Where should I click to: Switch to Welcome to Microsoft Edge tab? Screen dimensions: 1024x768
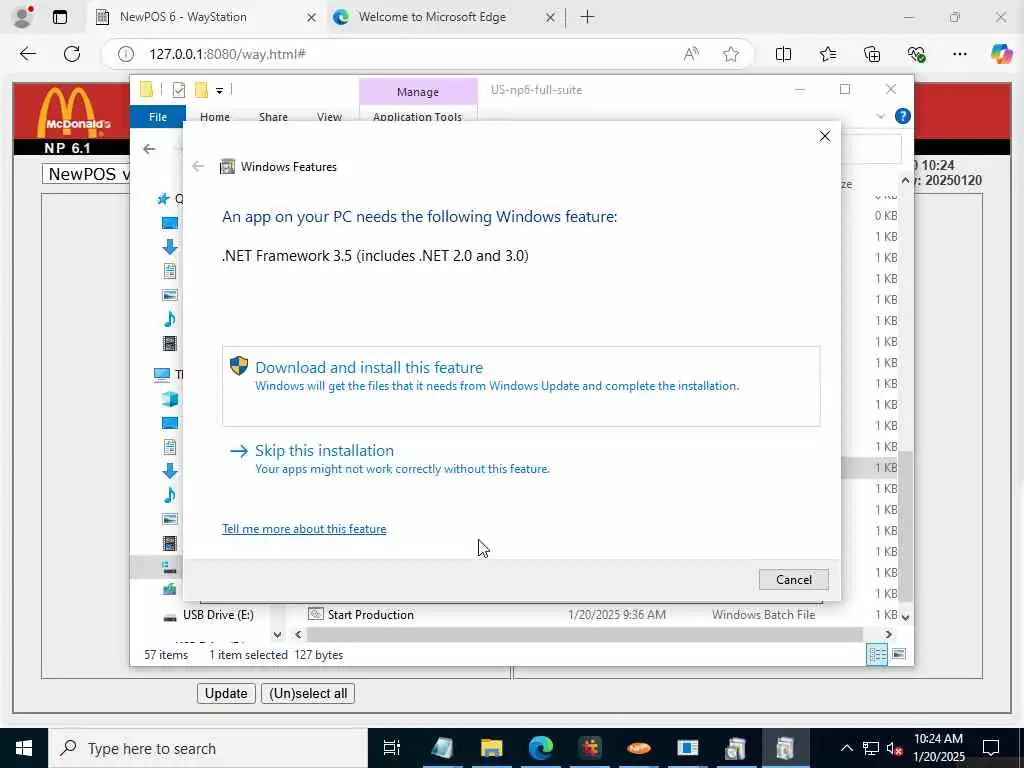[x=432, y=17]
